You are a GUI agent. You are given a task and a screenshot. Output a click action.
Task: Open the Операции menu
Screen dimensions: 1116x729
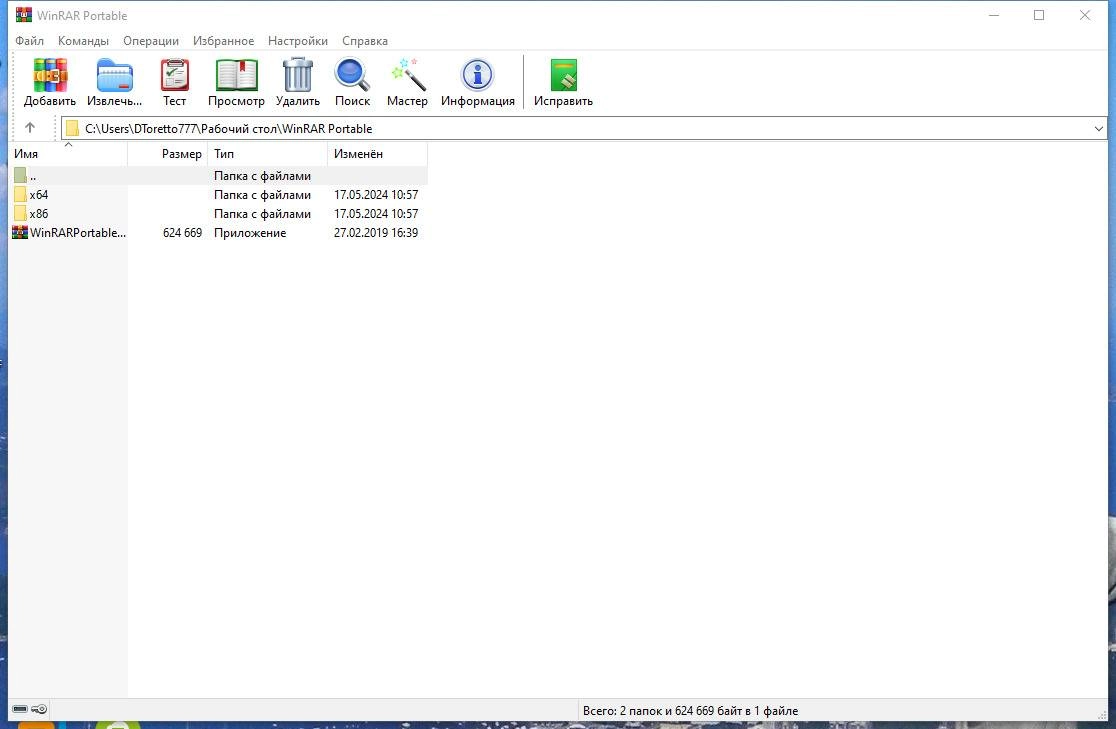151,41
